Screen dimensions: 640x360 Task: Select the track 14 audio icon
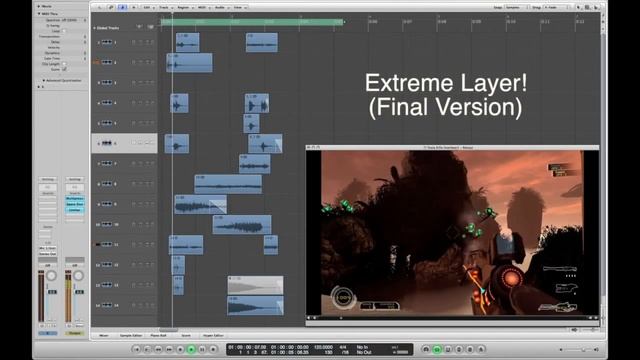pyautogui.click(x=107, y=305)
